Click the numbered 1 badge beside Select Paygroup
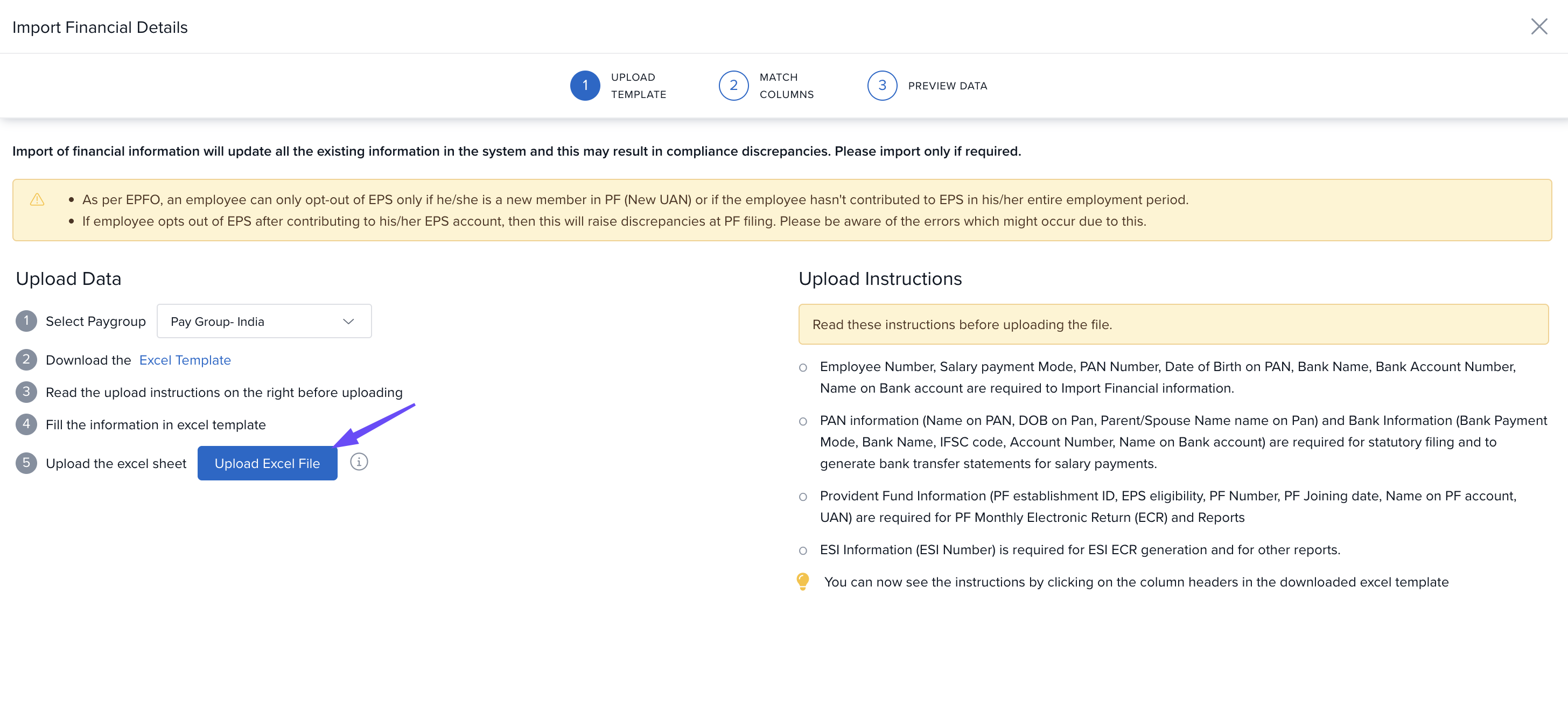This screenshot has height=712, width=1568. point(26,321)
